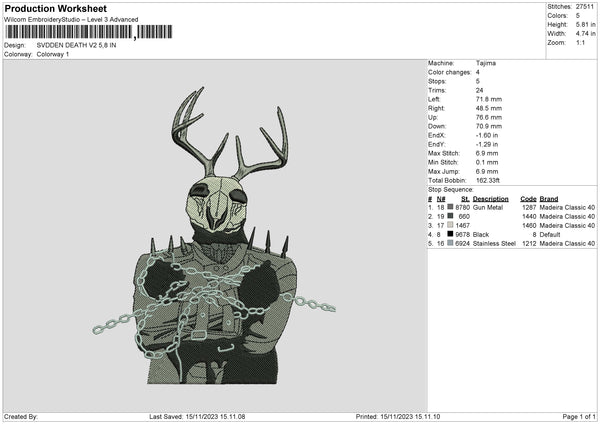Click the deer skull embroidery design preview
The image size is (600, 424).
coord(214,236)
